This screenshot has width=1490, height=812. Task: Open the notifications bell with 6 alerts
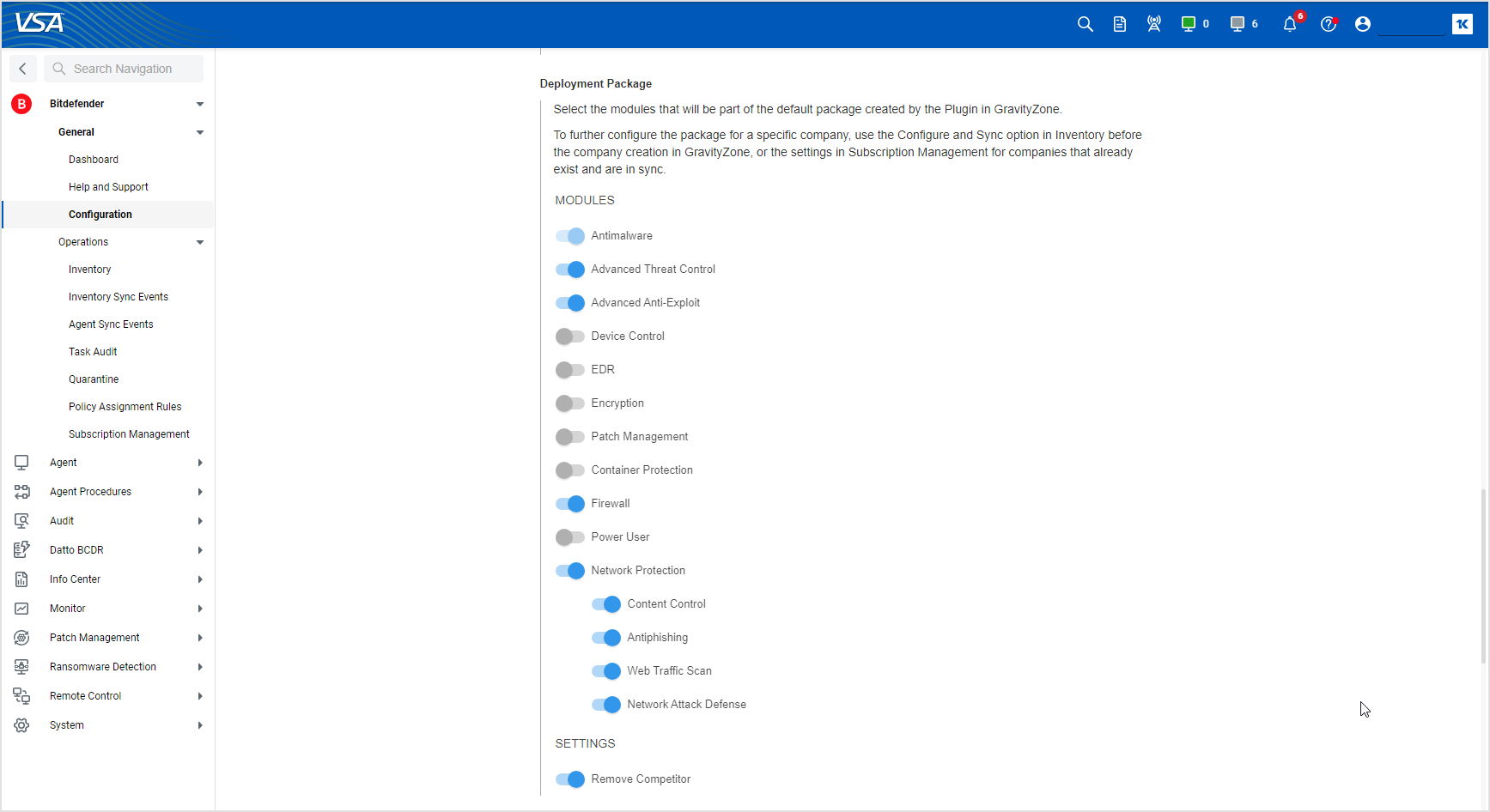coord(1289,24)
